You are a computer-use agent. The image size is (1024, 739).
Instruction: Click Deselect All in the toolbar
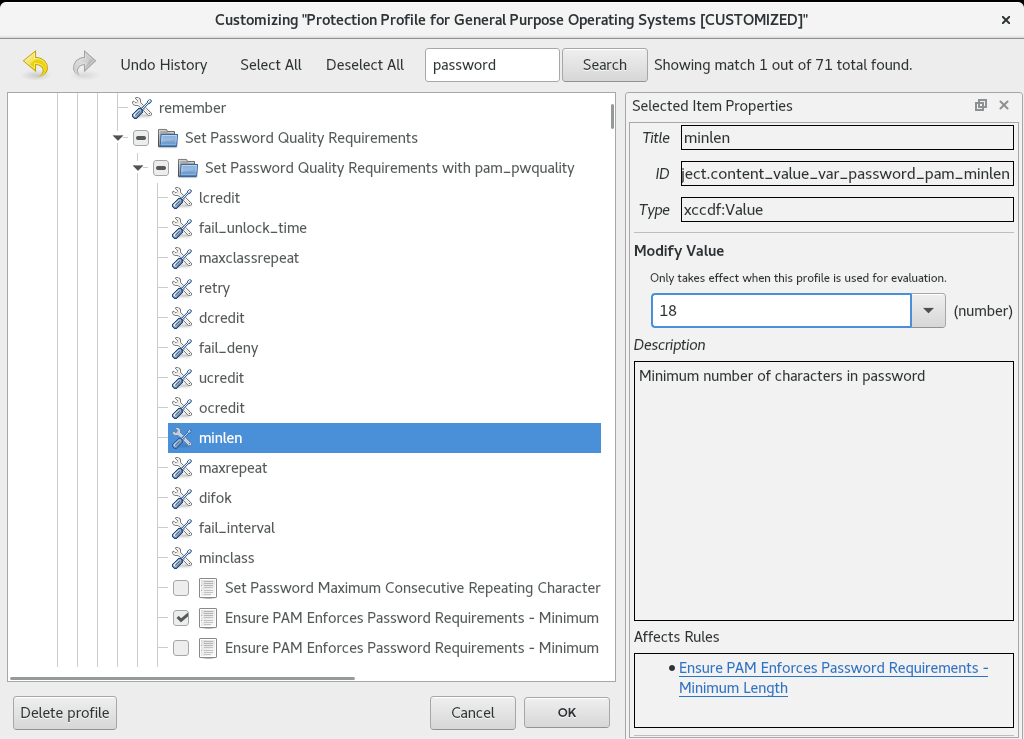[x=365, y=65]
